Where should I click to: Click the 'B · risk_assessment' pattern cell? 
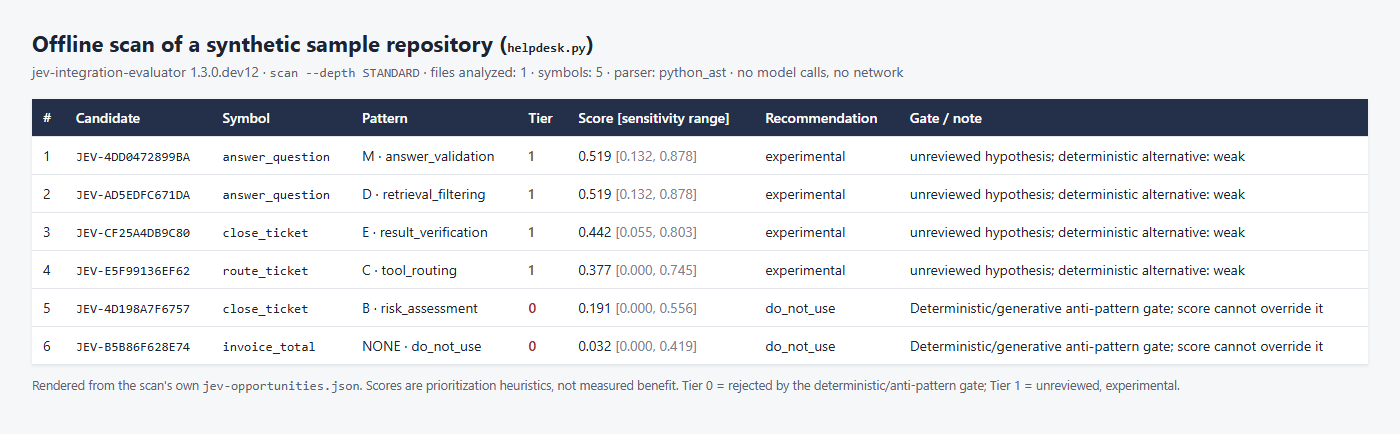(x=420, y=309)
